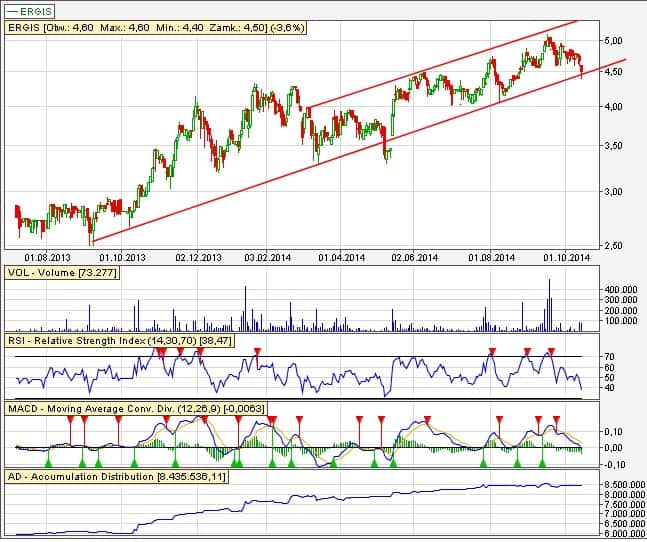The height and width of the screenshot is (542, 647).
Task: Click the rightmost green marker in MACD panel
Action: [x=544, y=463]
